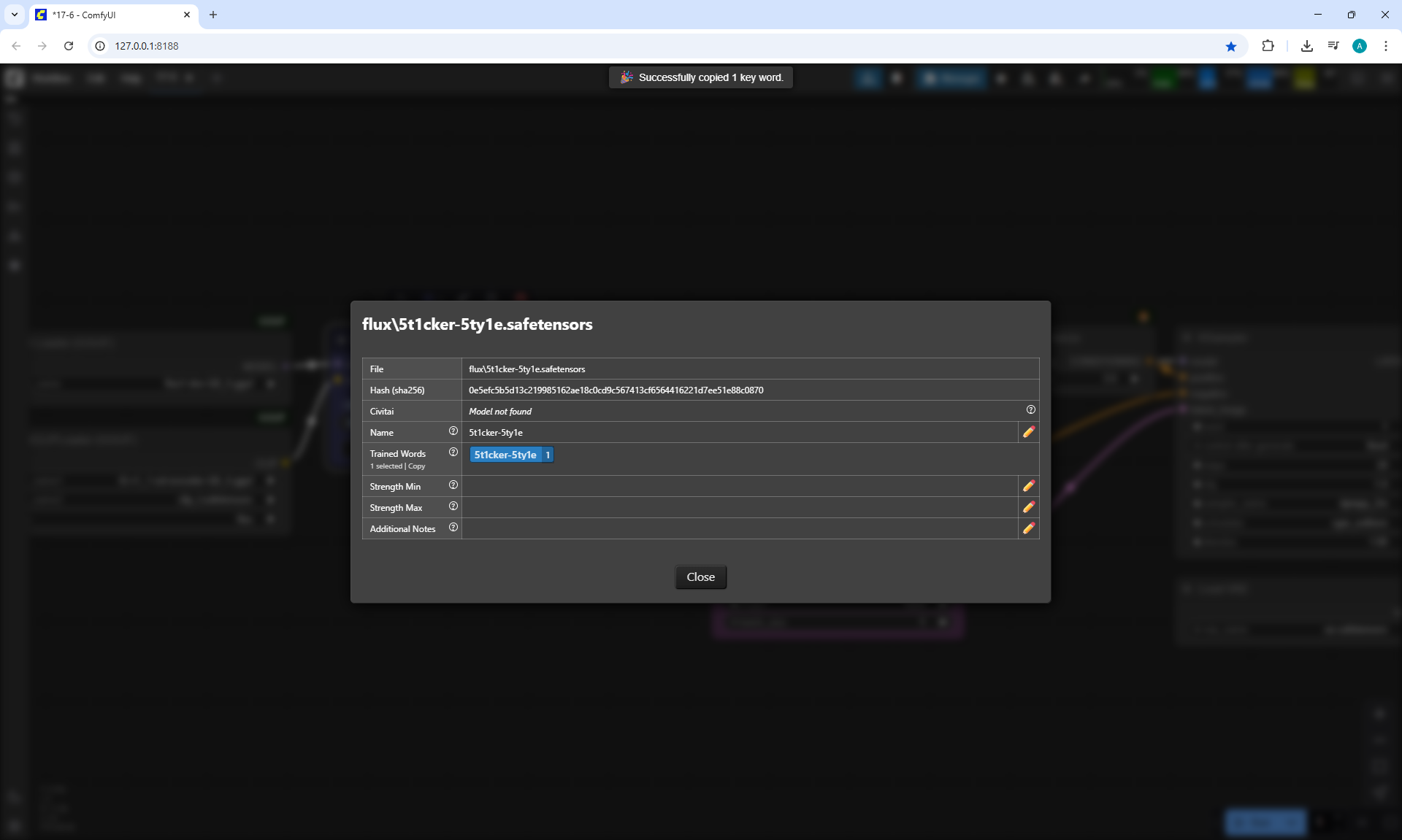The height and width of the screenshot is (840, 1402).
Task: Click help icon beside Name label
Action: pos(453,431)
